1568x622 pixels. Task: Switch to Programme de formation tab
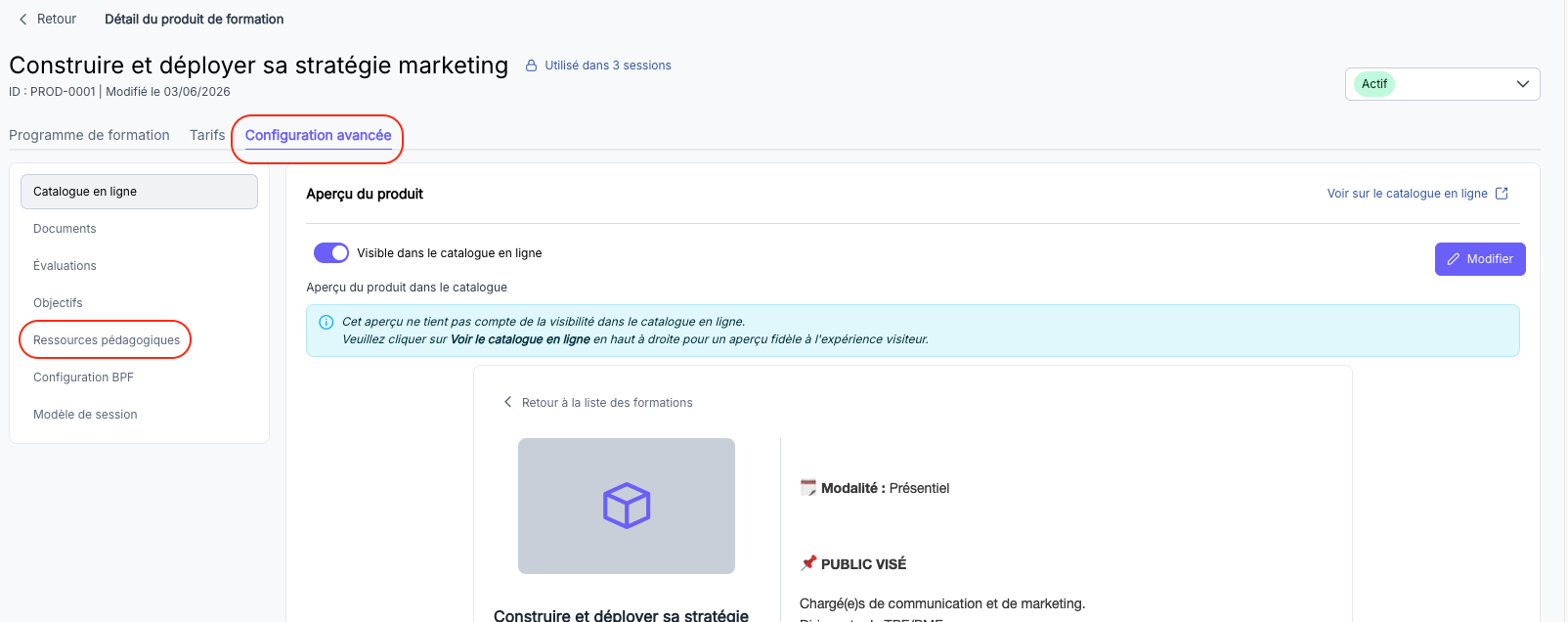(x=89, y=135)
